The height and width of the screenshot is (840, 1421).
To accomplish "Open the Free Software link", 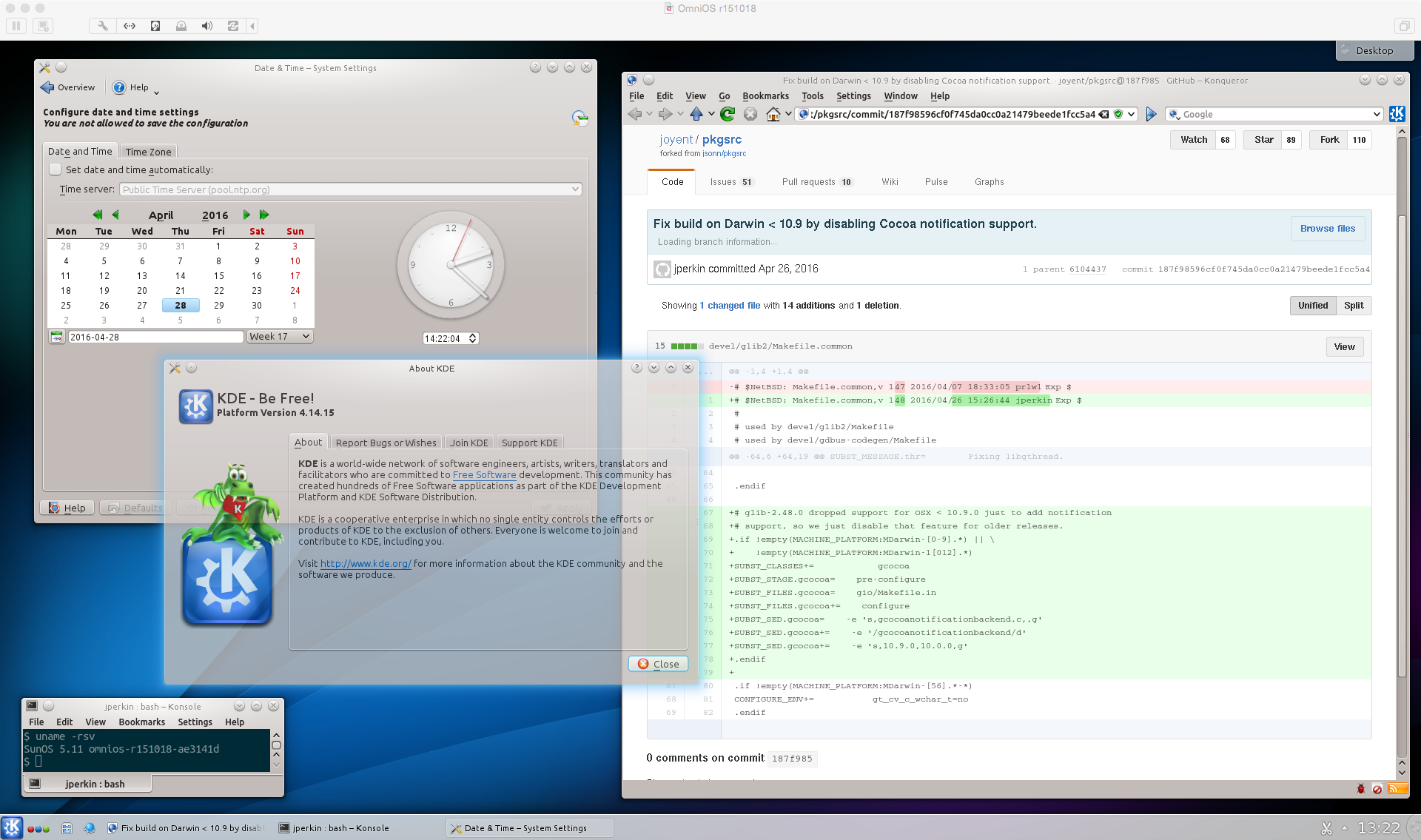I will coord(484,475).
